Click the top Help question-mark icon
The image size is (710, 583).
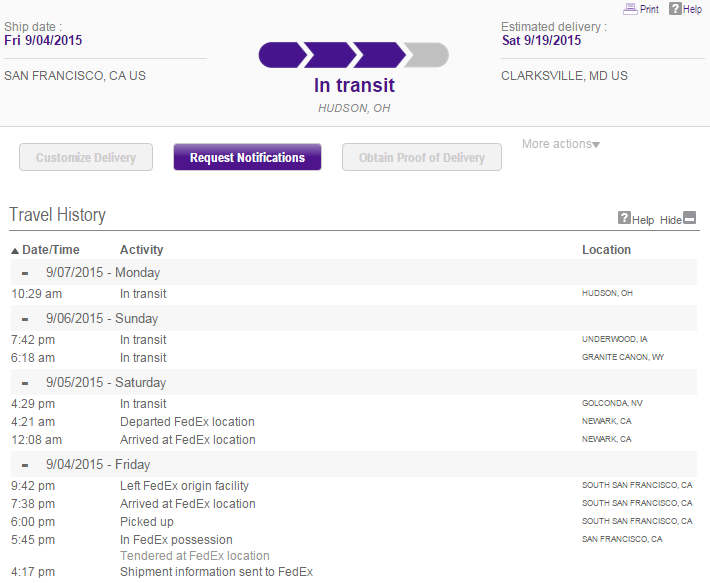(x=675, y=8)
